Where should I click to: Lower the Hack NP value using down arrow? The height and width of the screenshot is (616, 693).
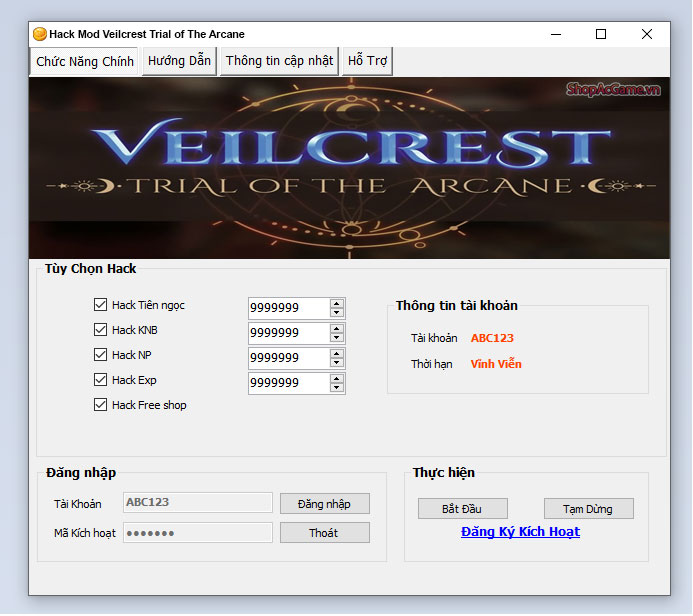[336, 363]
